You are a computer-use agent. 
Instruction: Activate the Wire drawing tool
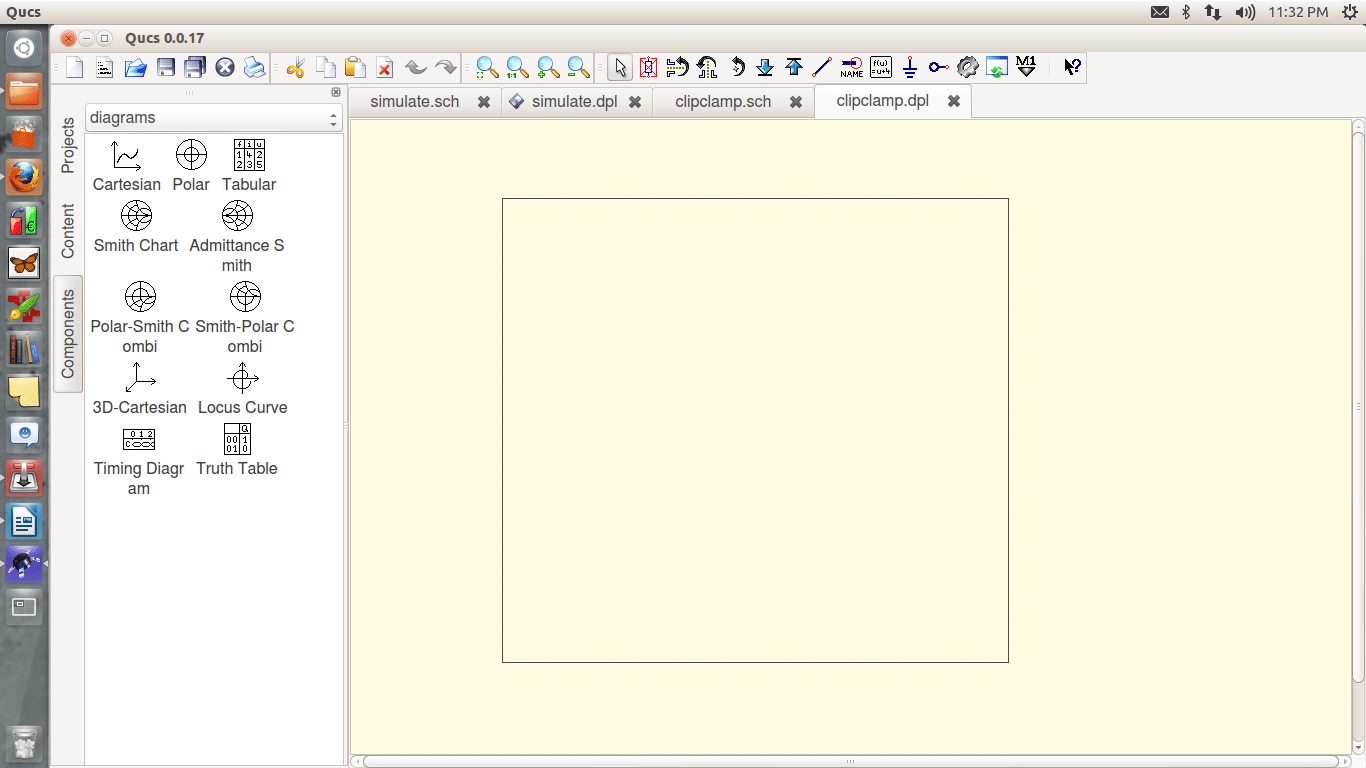[x=822, y=68]
